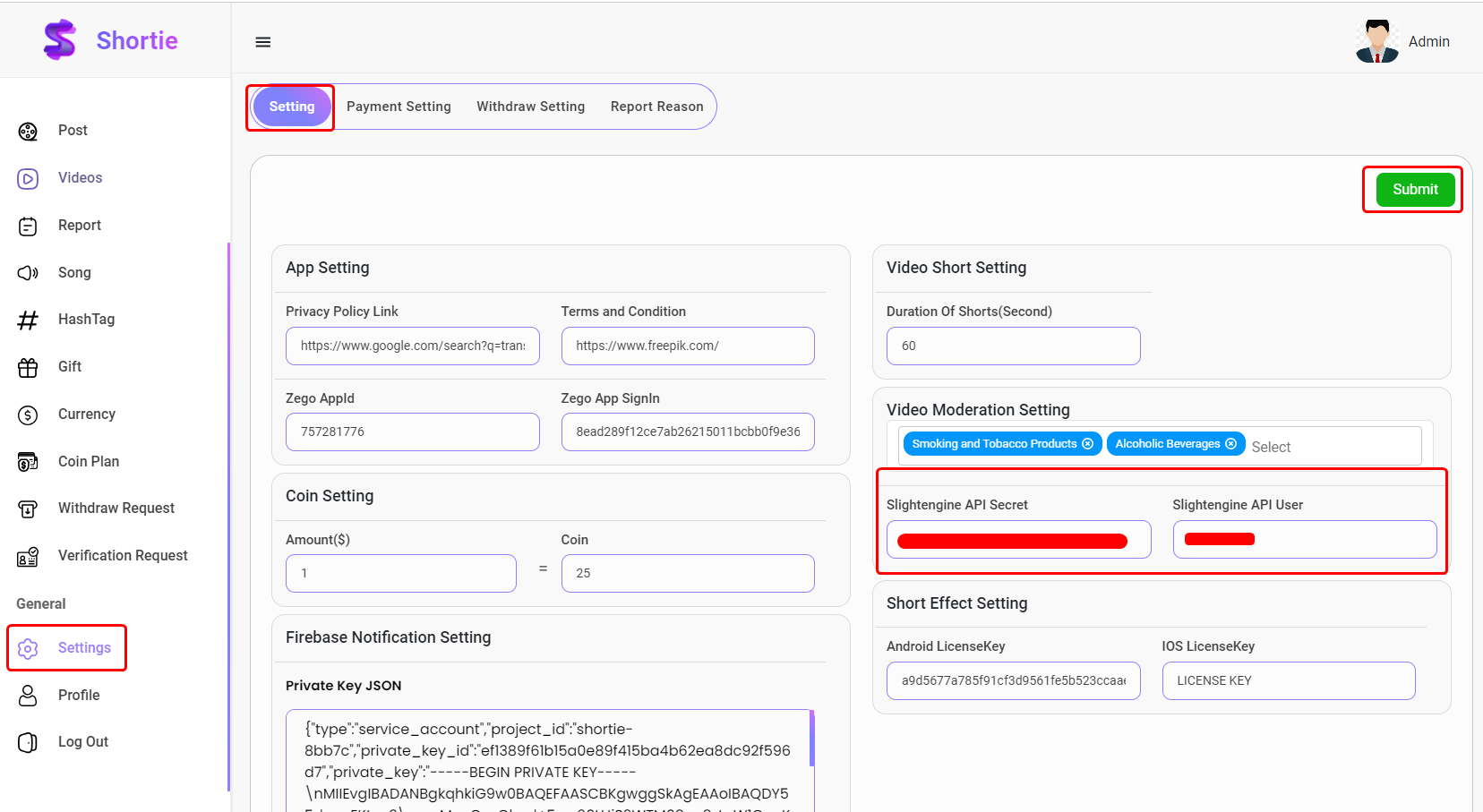The width and height of the screenshot is (1483, 812).
Task: Remove Smoking and Tobacco Products tag
Action: pyautogui.click(x=1087, y=444)
